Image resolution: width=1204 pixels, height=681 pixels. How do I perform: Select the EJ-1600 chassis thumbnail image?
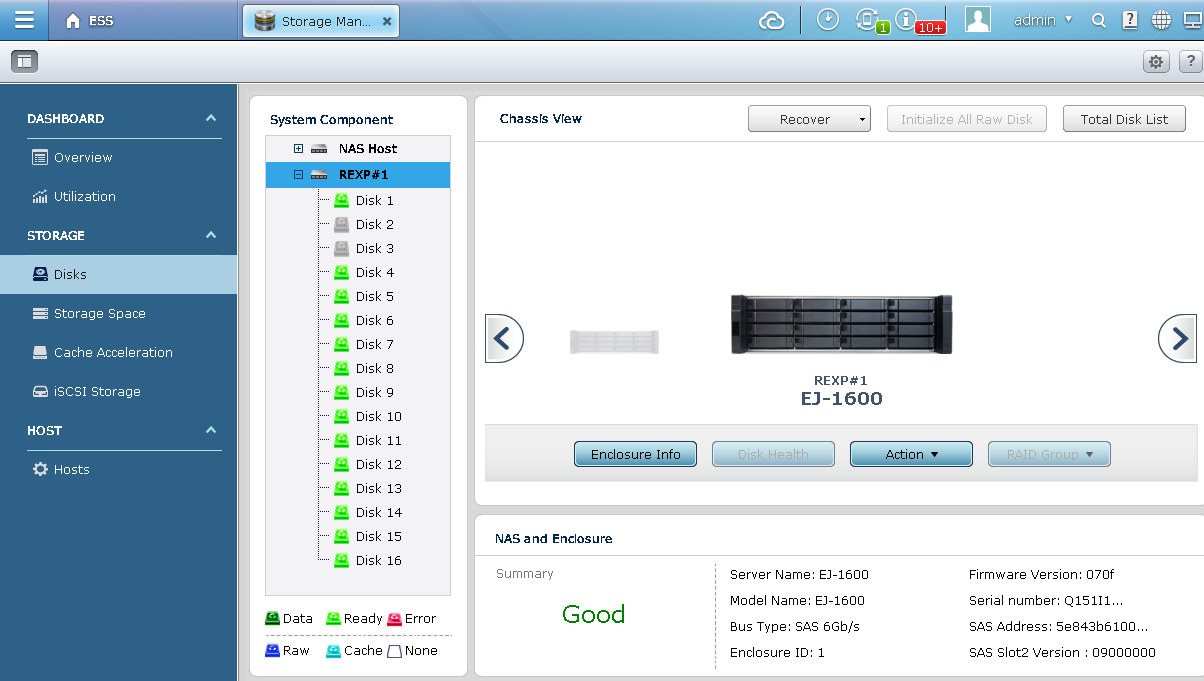[x=841, y=325]
